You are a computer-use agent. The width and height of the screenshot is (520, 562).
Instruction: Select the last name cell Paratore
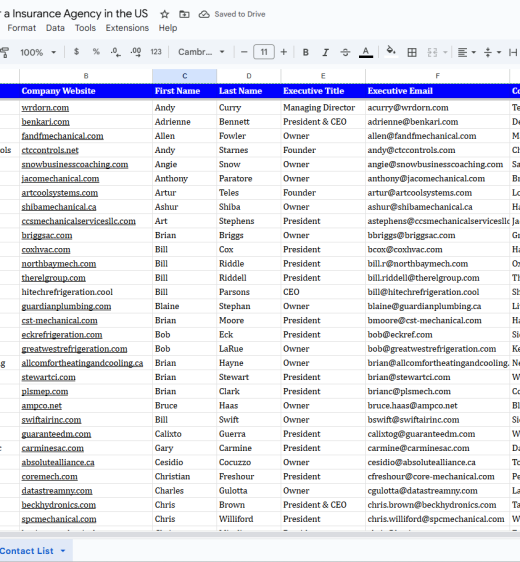[249, 178]
